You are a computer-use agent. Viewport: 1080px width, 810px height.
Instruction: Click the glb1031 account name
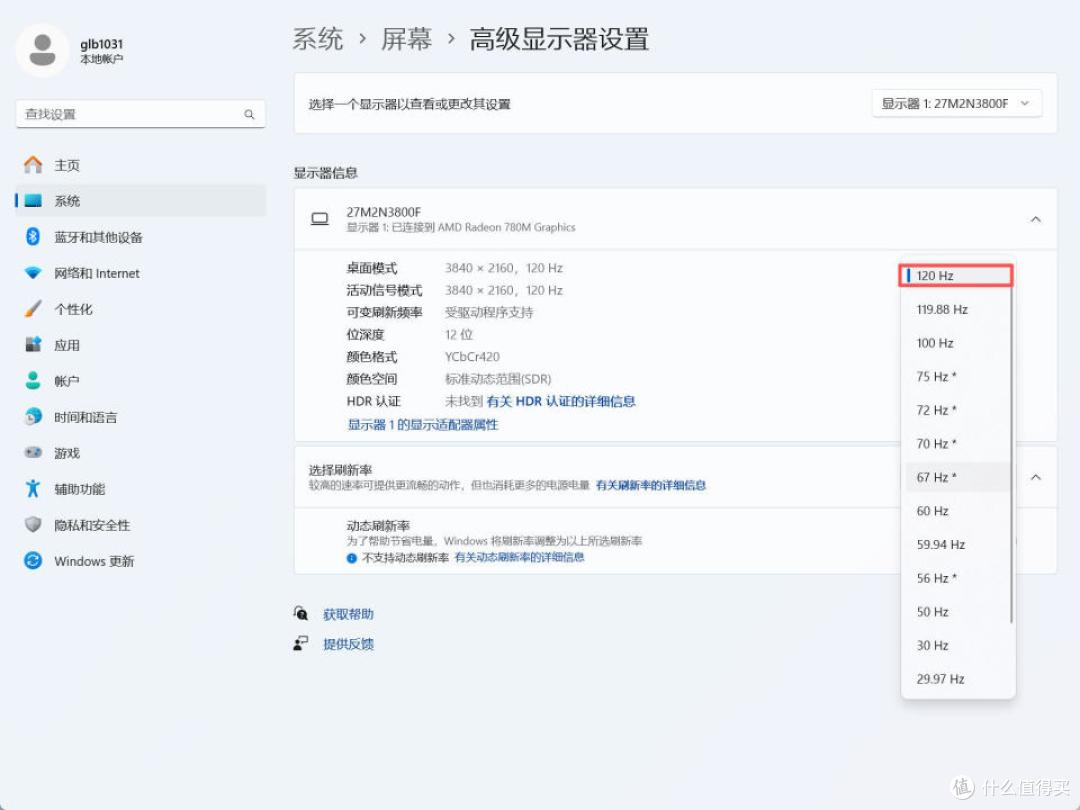click(x=101, y=44)
